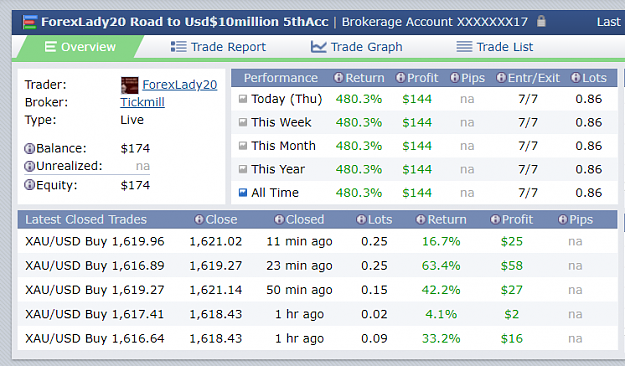Click the info icon on Closed column header
625x366 pixels.
click(279, 219)
